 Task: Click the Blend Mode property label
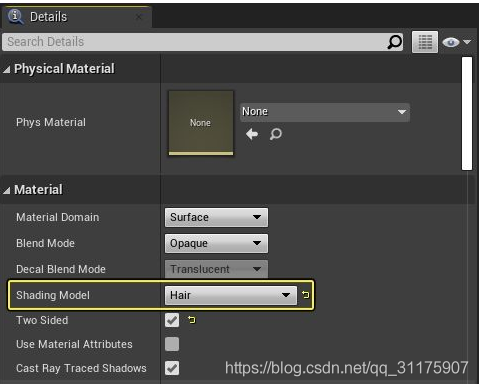click(45, 243)
